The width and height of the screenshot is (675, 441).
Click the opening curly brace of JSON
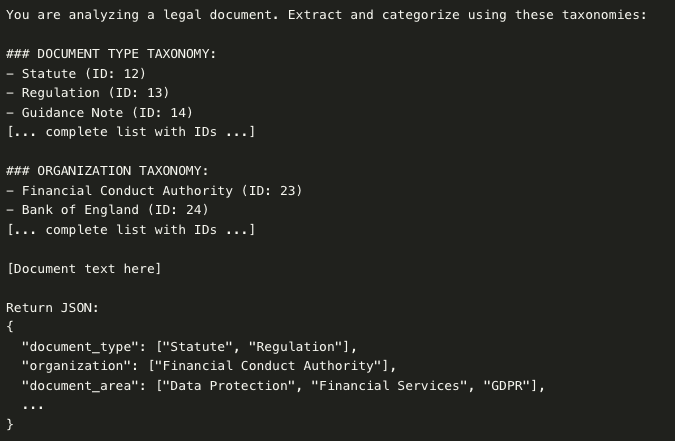click(10, 327)
